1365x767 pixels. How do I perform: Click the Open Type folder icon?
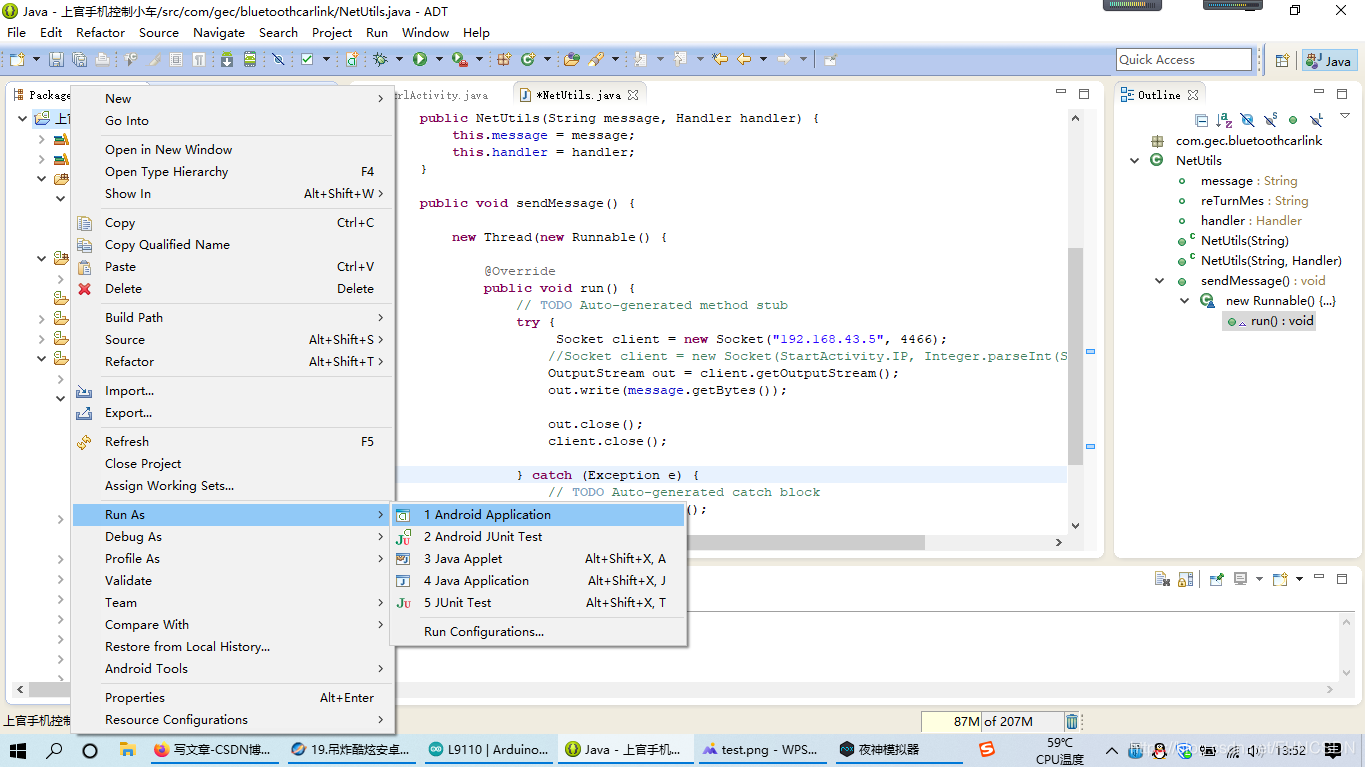coord(571,60)
